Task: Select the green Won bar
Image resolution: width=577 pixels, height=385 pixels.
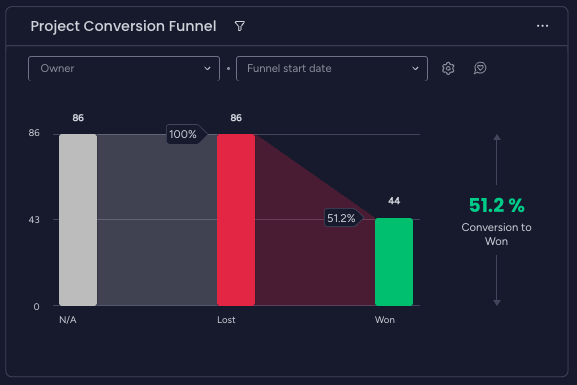Action: pos(394,262)
